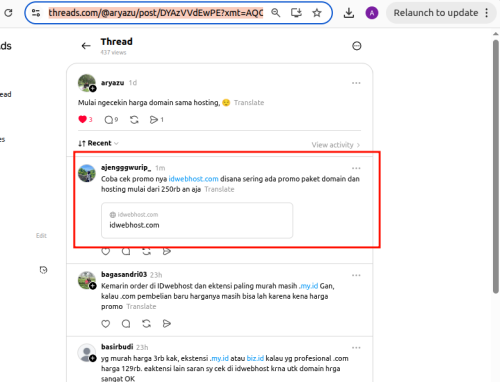The width and height of the screenshot is (500, 382).
Task: Click the Edit link in left sidebar
Action: (41, 236)
